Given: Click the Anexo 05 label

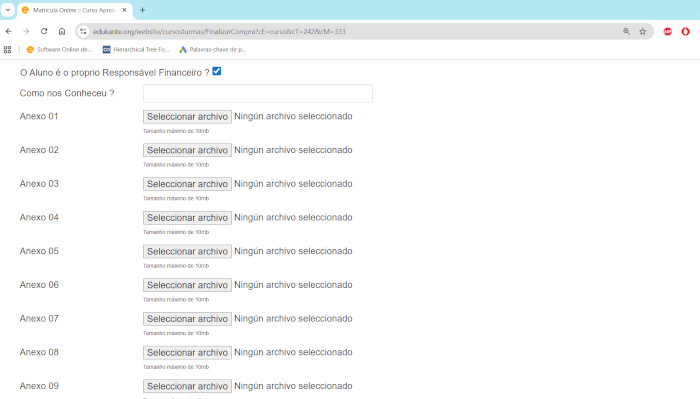Looking at the screenshot, I should (x=39, y=251).
